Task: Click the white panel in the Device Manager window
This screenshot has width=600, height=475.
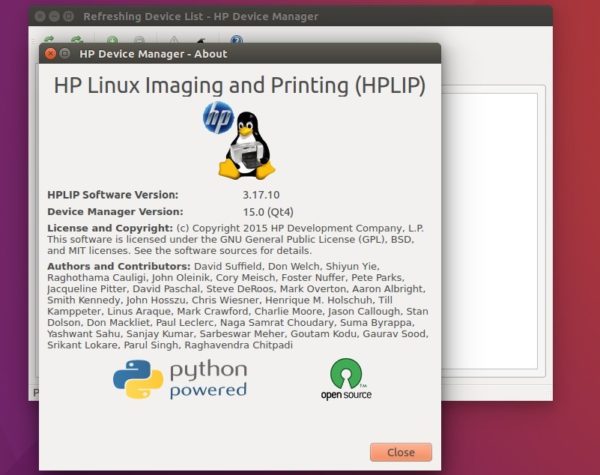Action: (489, 231)
